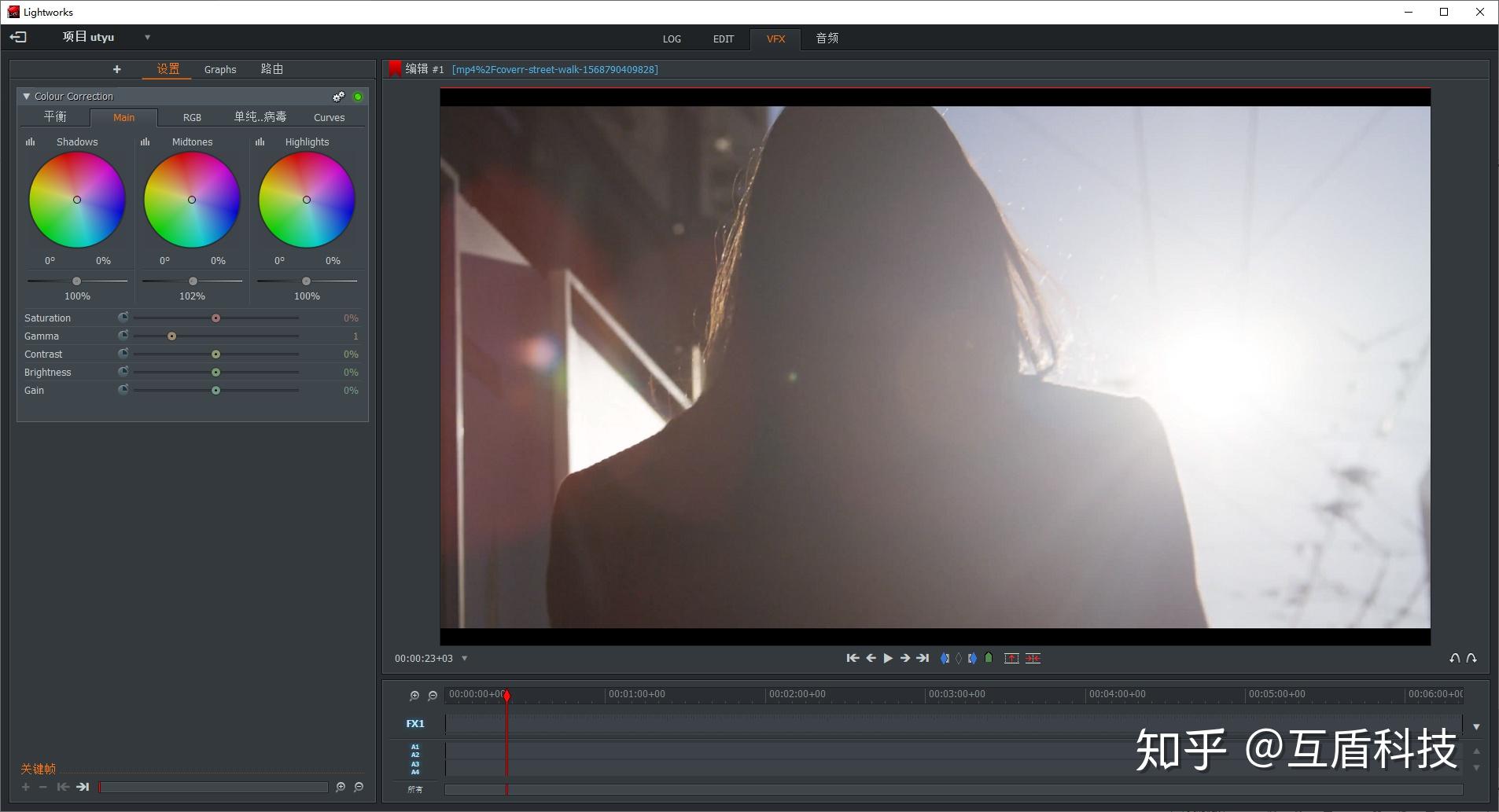Step back one frame
This screenshot has width=1499, height=812.
[x=871, y=658]
